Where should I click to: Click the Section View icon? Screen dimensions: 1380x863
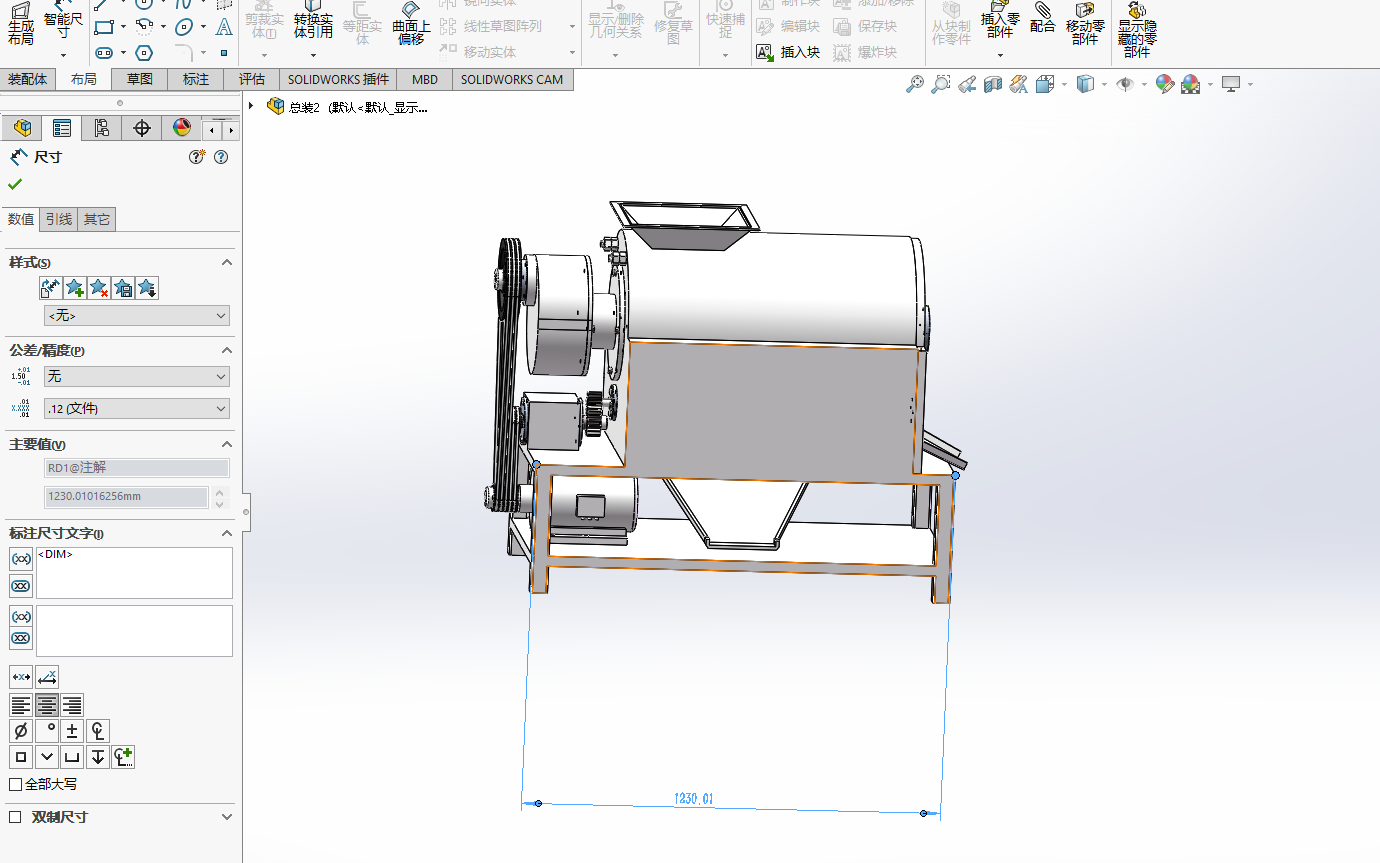pos(993,85)
